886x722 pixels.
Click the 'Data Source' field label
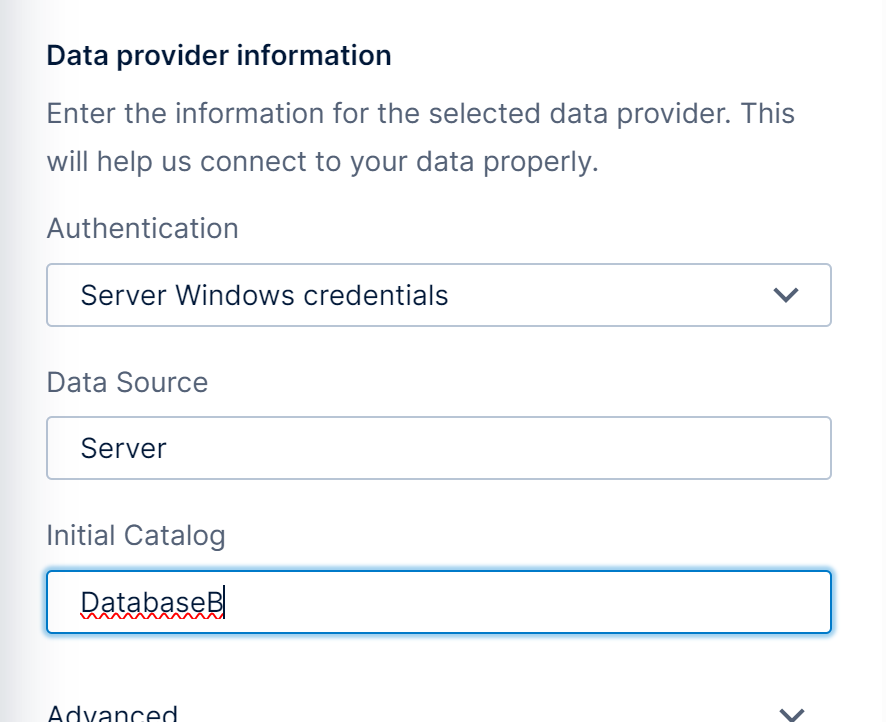click(x=127, y=382)
